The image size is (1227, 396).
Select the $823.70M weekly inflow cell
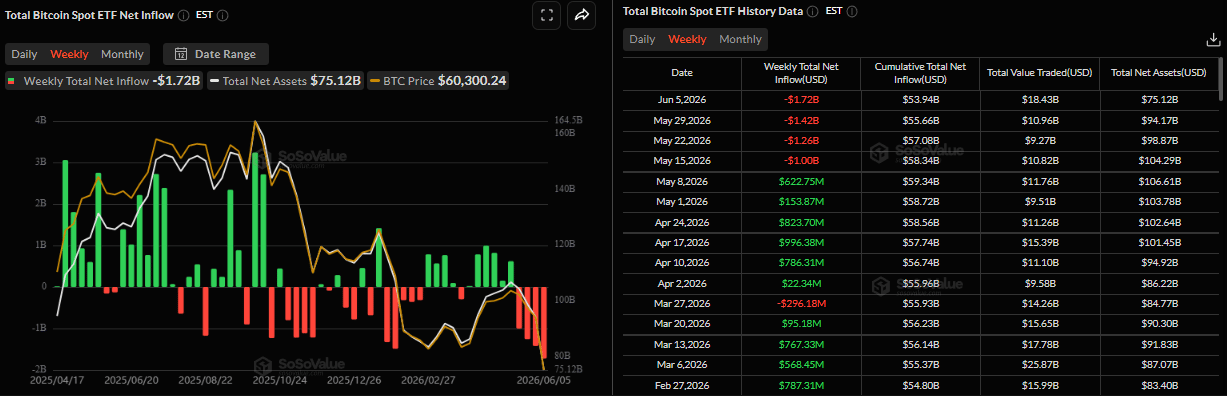click(800, 222)
